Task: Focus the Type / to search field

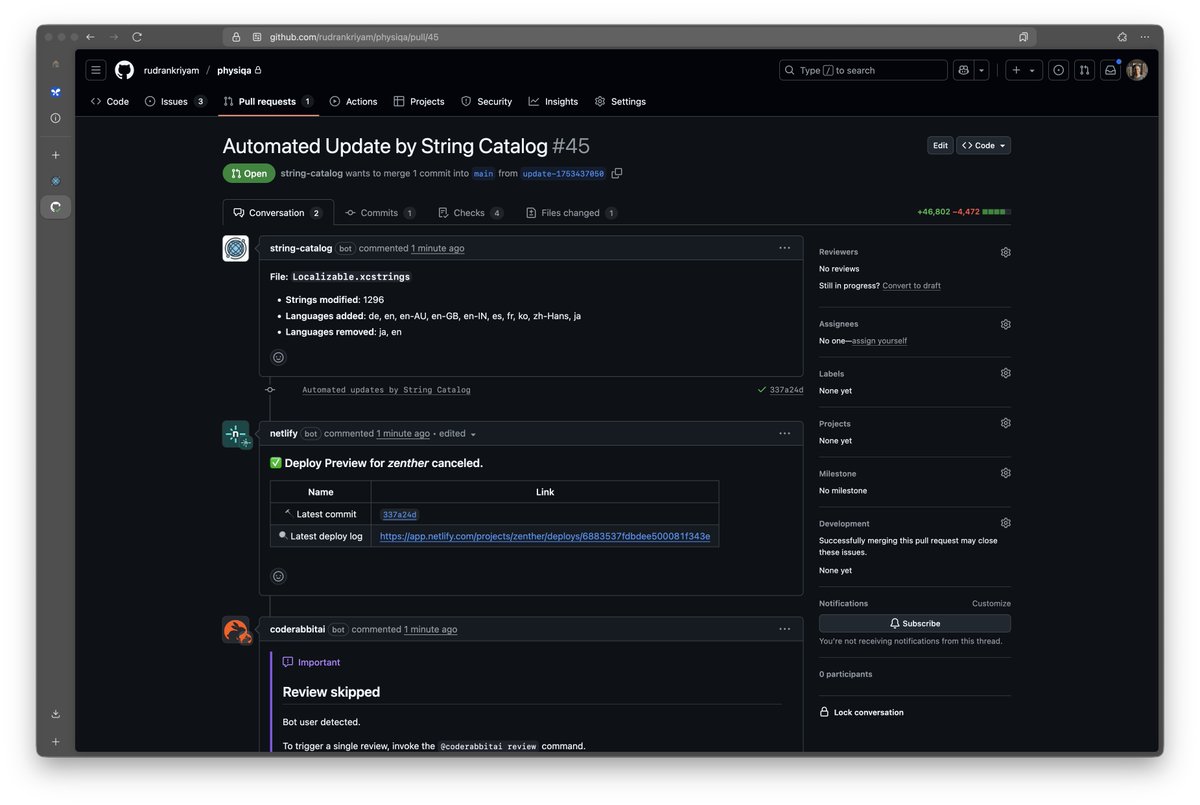Action: (x=863, y=70)
